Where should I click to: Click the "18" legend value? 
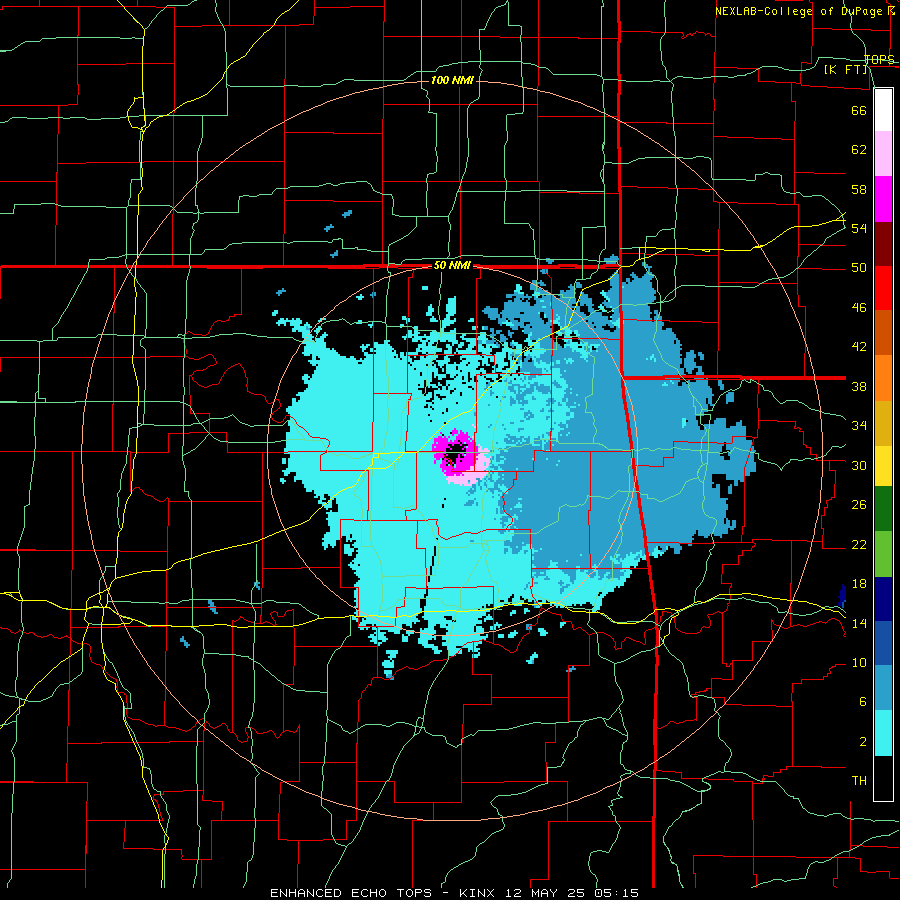click(859, 584)
